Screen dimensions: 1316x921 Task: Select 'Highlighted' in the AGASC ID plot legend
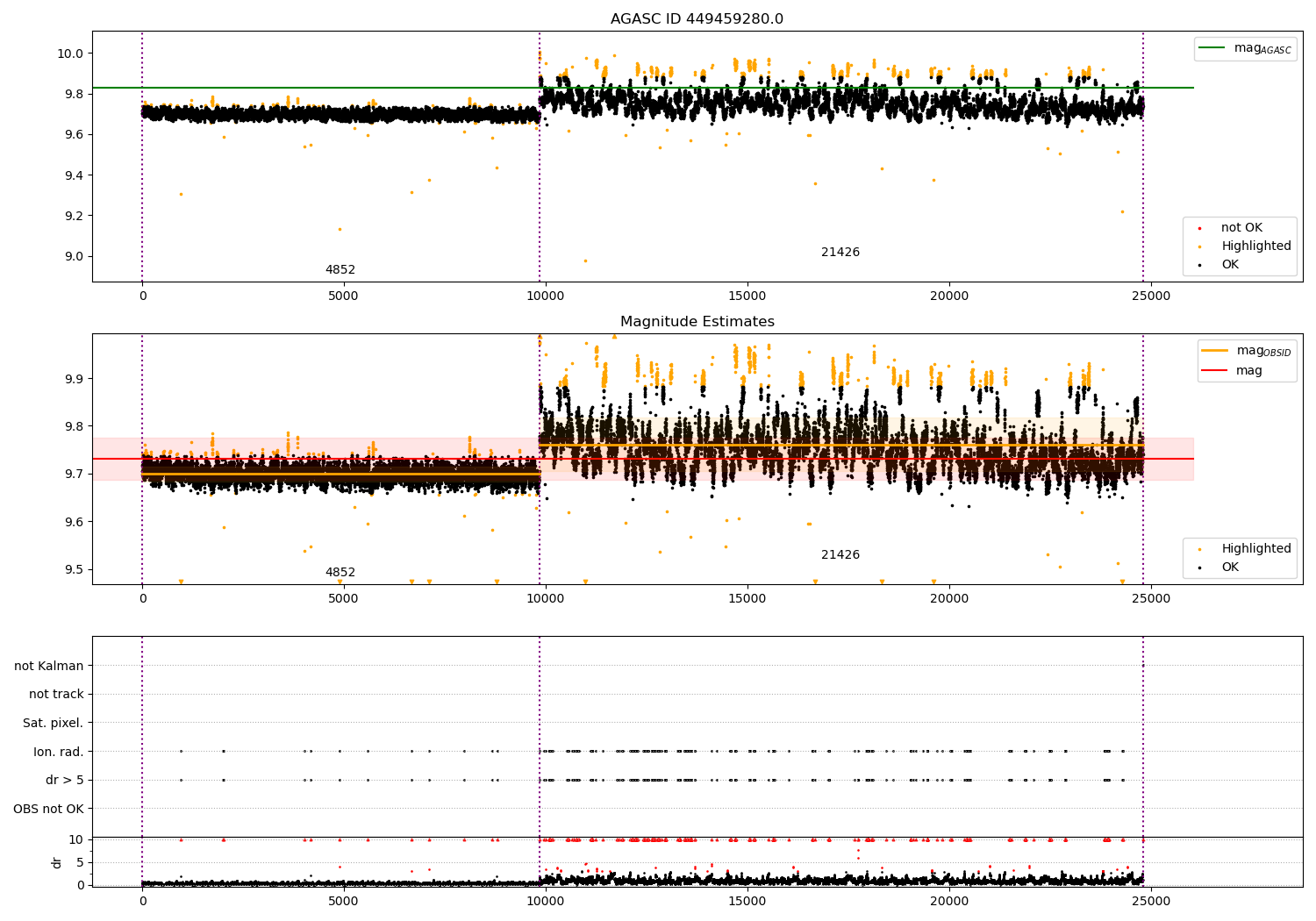coord(1244,246)
